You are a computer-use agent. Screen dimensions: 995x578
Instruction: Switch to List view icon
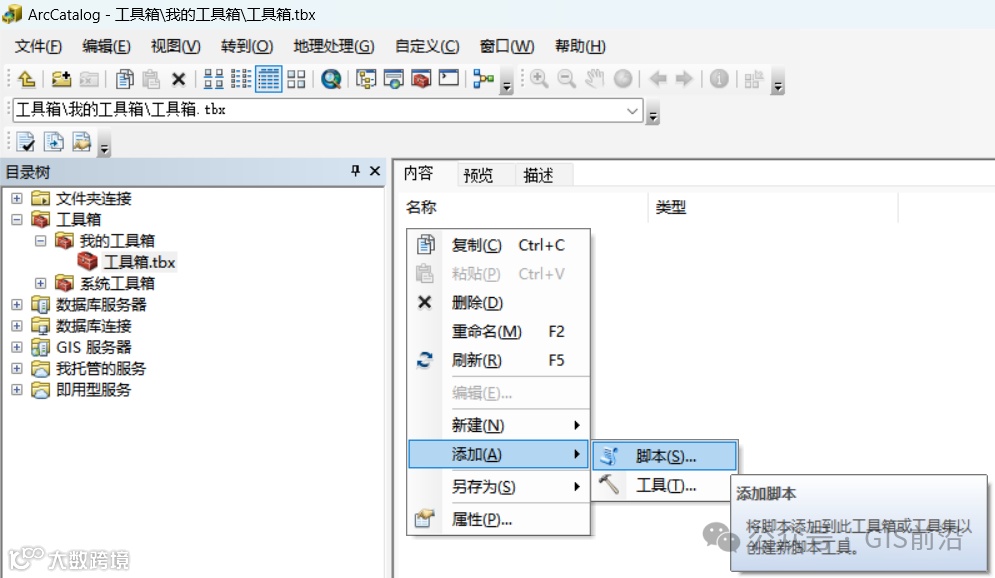point(241,79)
